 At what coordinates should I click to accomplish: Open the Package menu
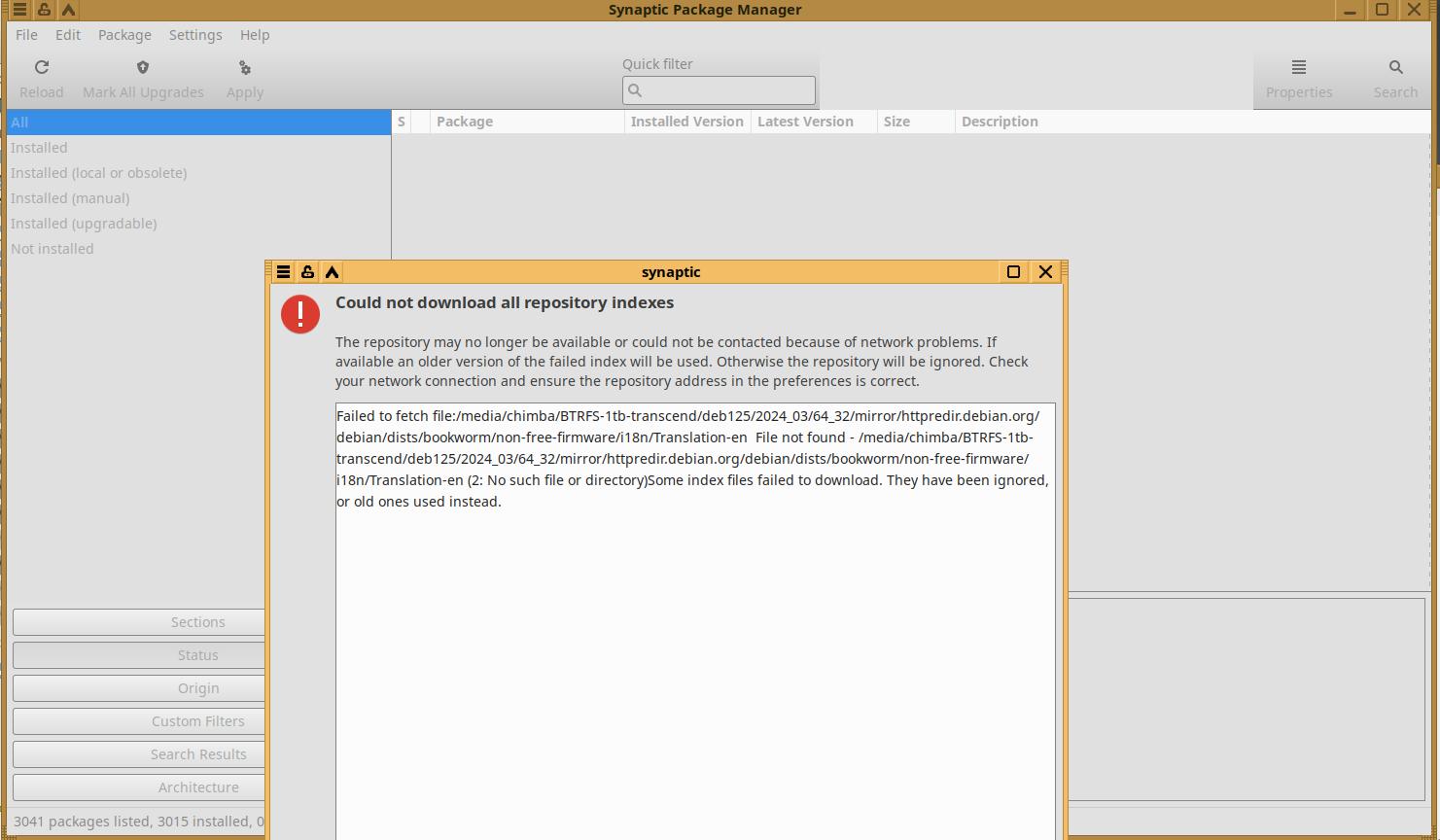tap(124, 35)
